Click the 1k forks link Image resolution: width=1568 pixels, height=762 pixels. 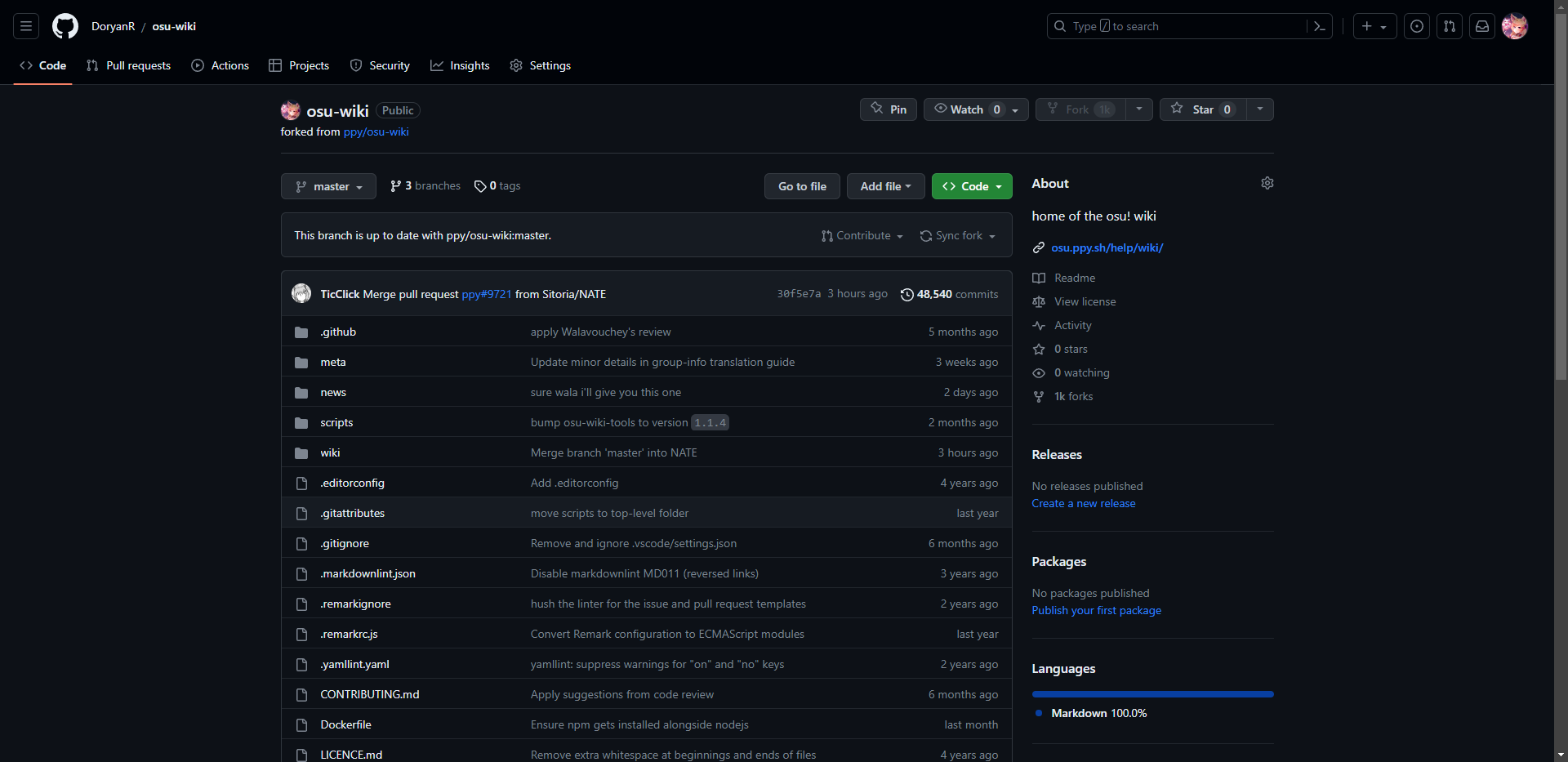pyautogui.click(x=1062, y=396)
